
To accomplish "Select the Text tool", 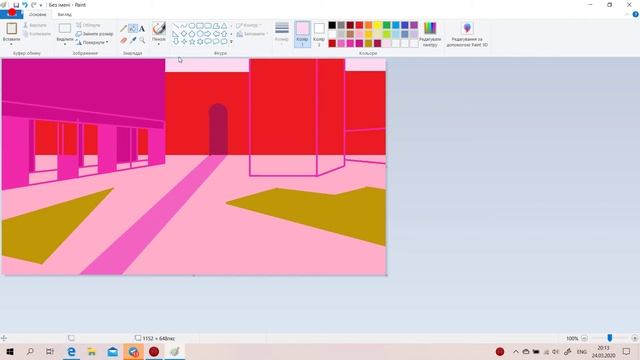I will [142, 29].
